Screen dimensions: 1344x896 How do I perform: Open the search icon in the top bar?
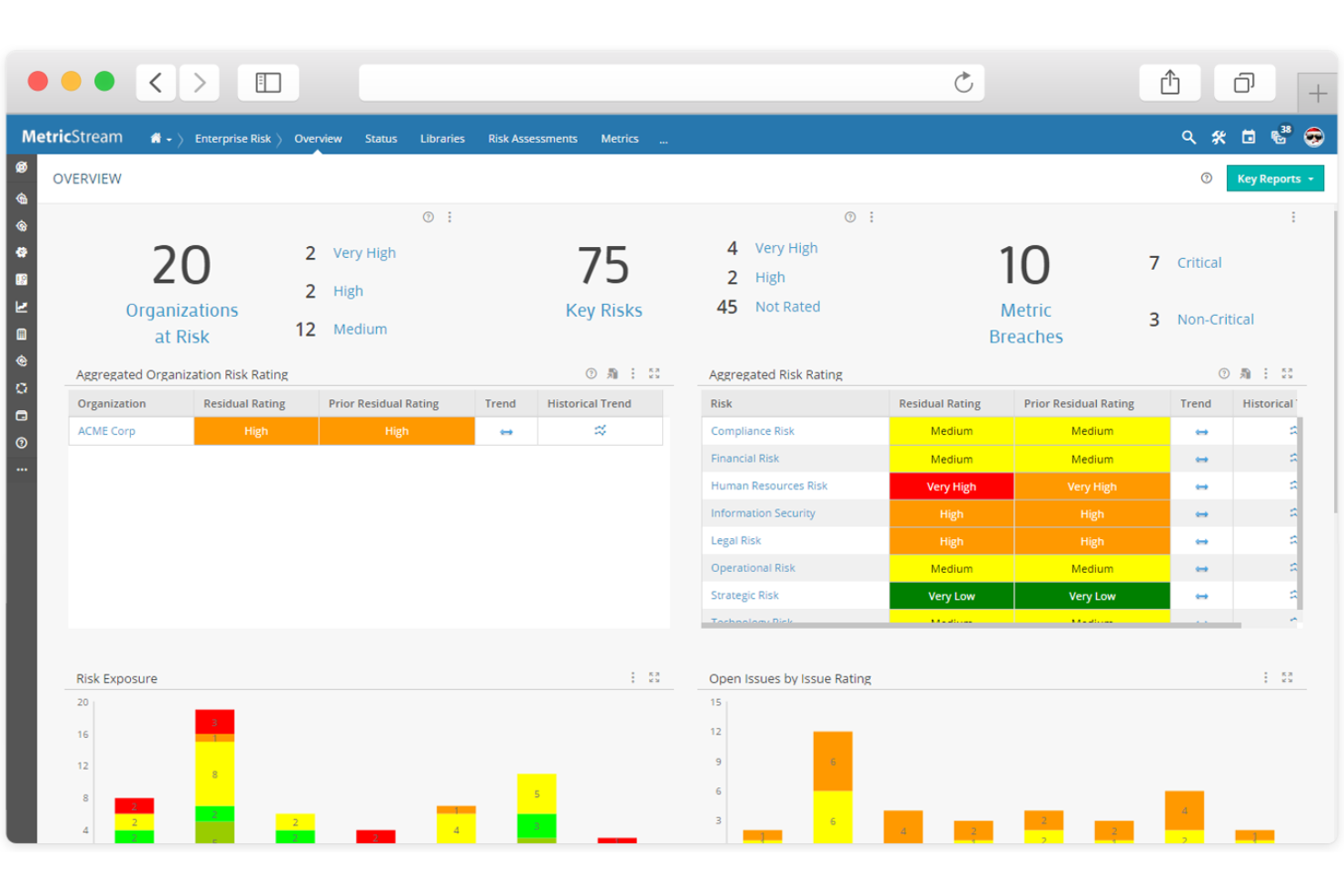click(x=1189, y=138)
